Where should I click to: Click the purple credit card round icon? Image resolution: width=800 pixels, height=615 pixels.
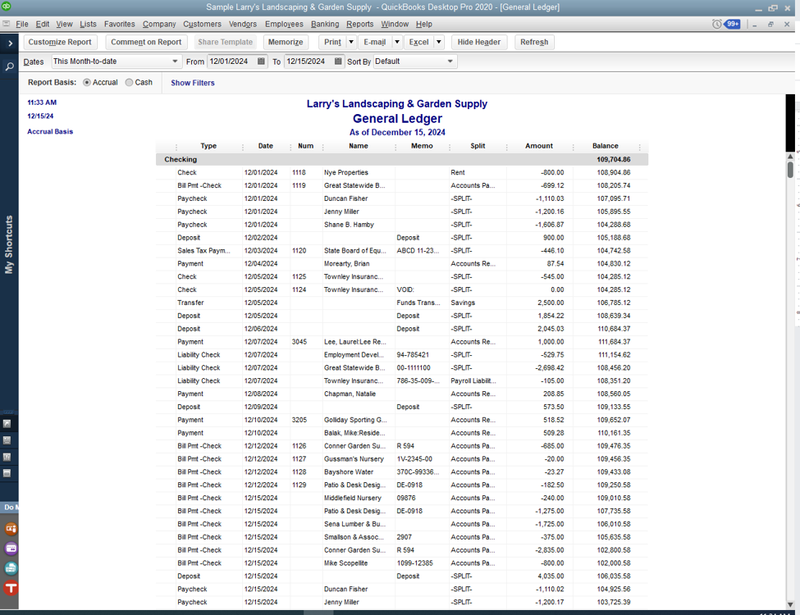[x=11, y=549]
